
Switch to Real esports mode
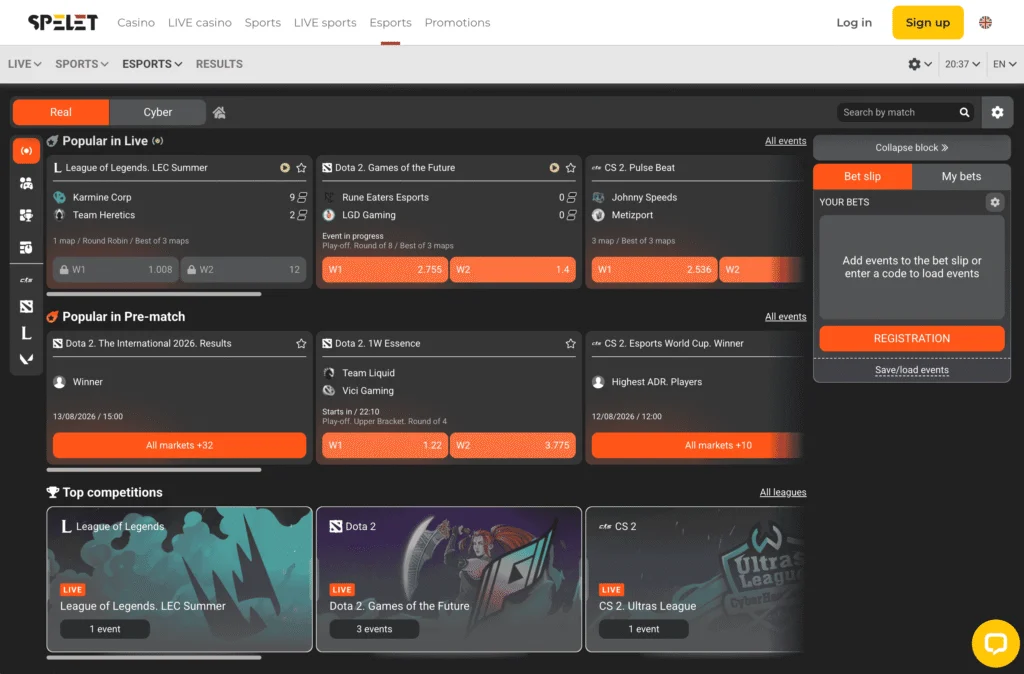[x=61, y=112]
